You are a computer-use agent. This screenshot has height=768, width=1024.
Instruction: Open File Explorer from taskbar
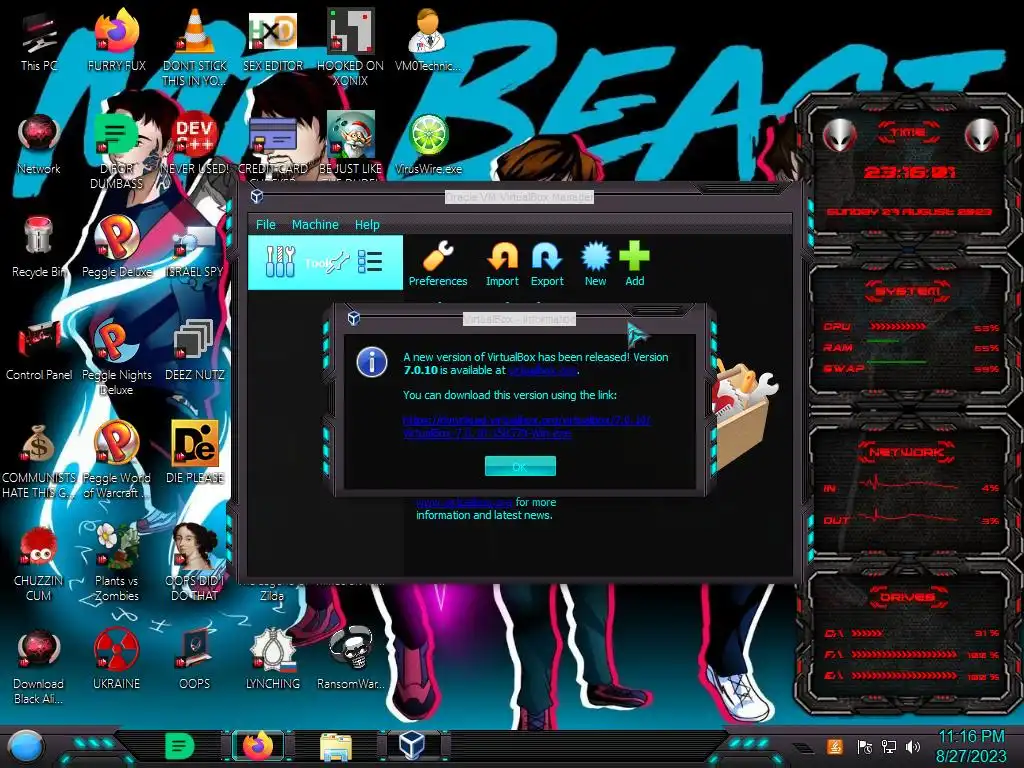[336, 746]
